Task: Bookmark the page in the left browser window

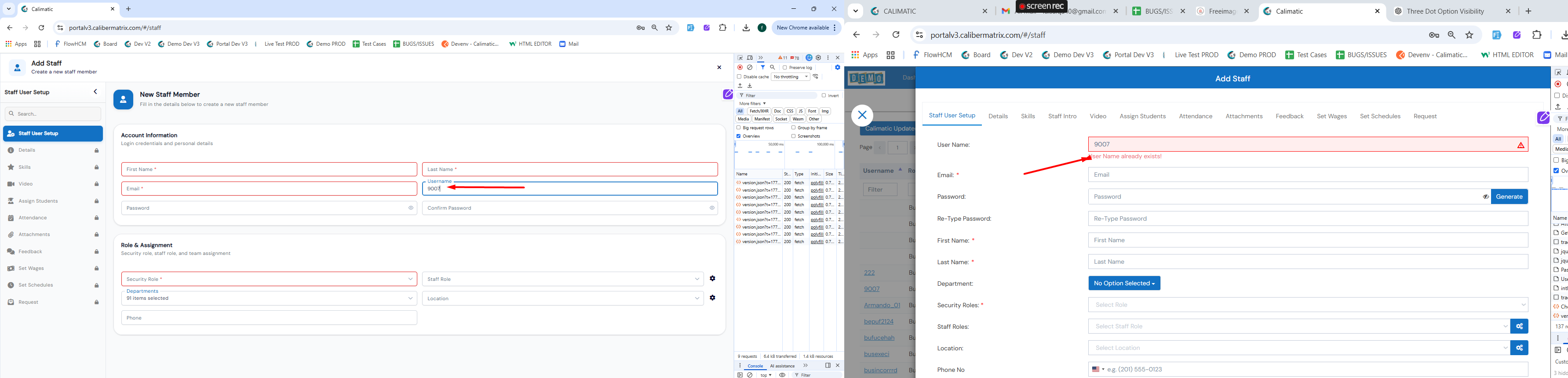Action: tap(669, 28)
